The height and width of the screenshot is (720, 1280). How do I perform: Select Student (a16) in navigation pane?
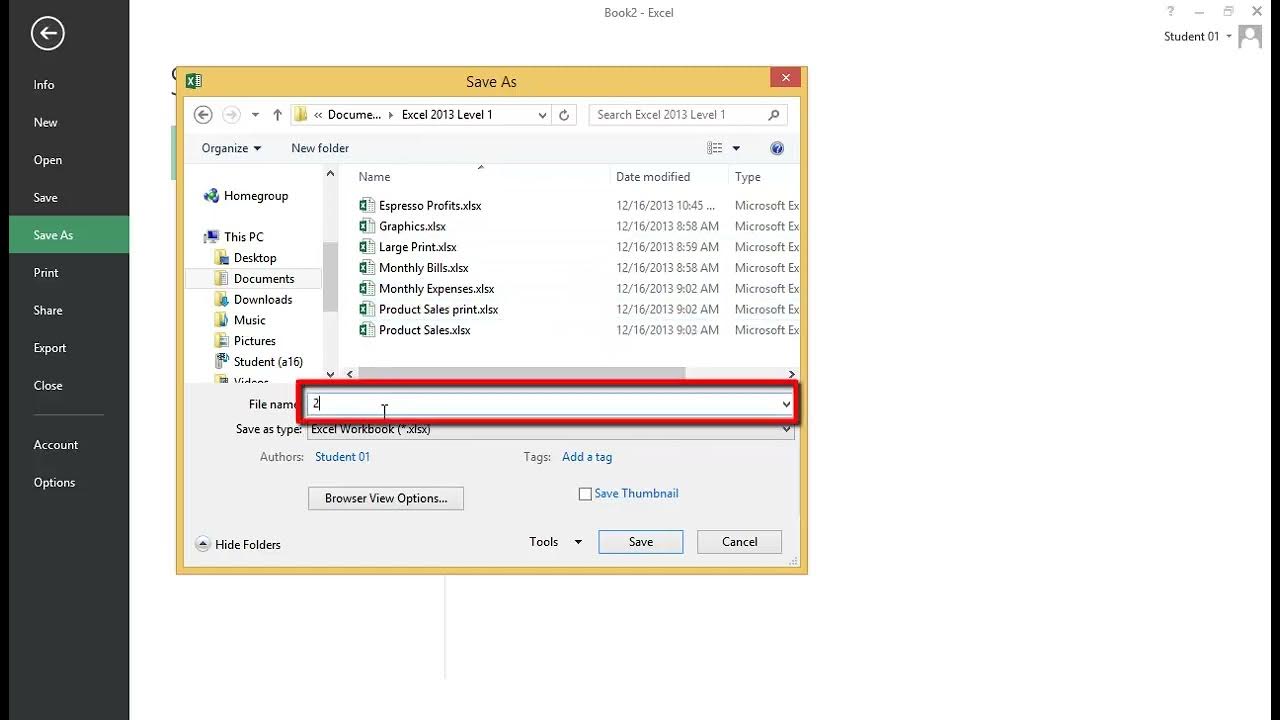click(259, 362)
